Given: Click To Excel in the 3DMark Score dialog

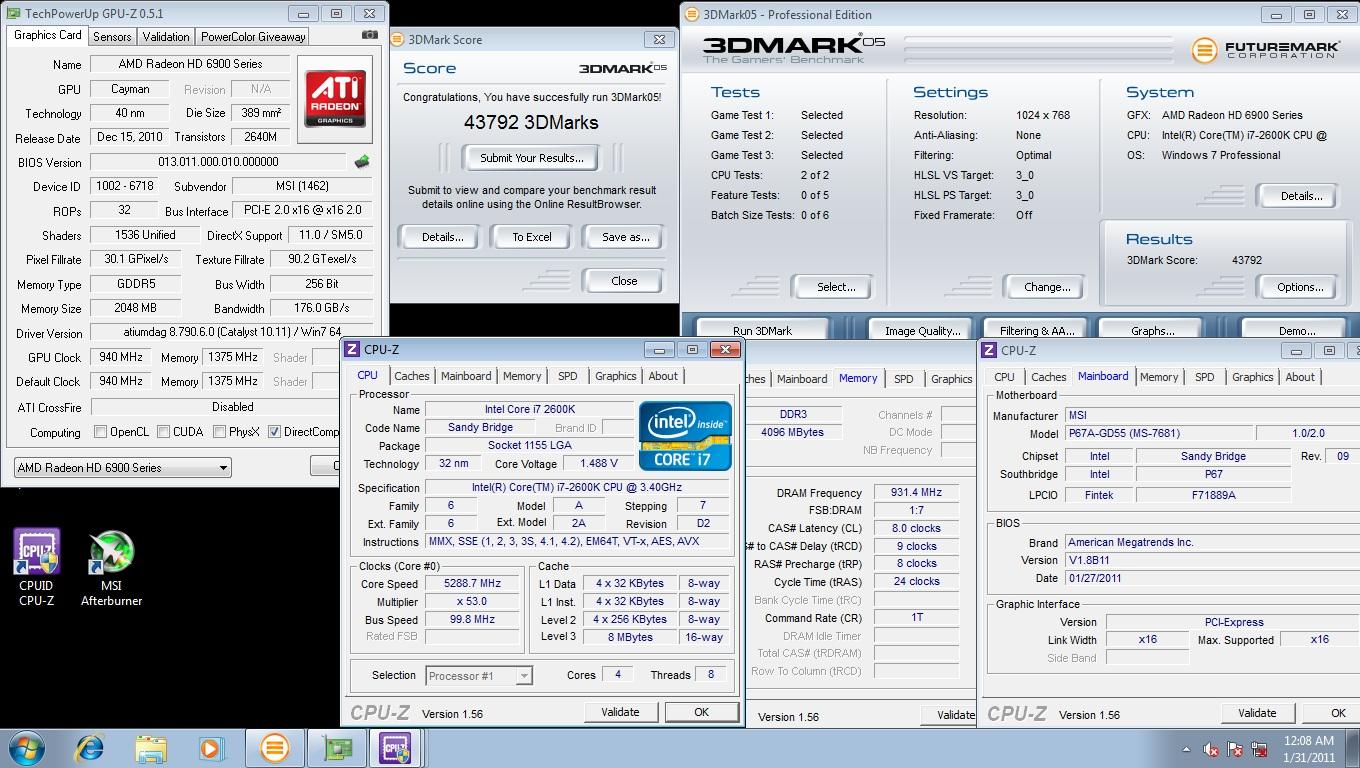Looking at the screenshot, I should click(532, 237).
